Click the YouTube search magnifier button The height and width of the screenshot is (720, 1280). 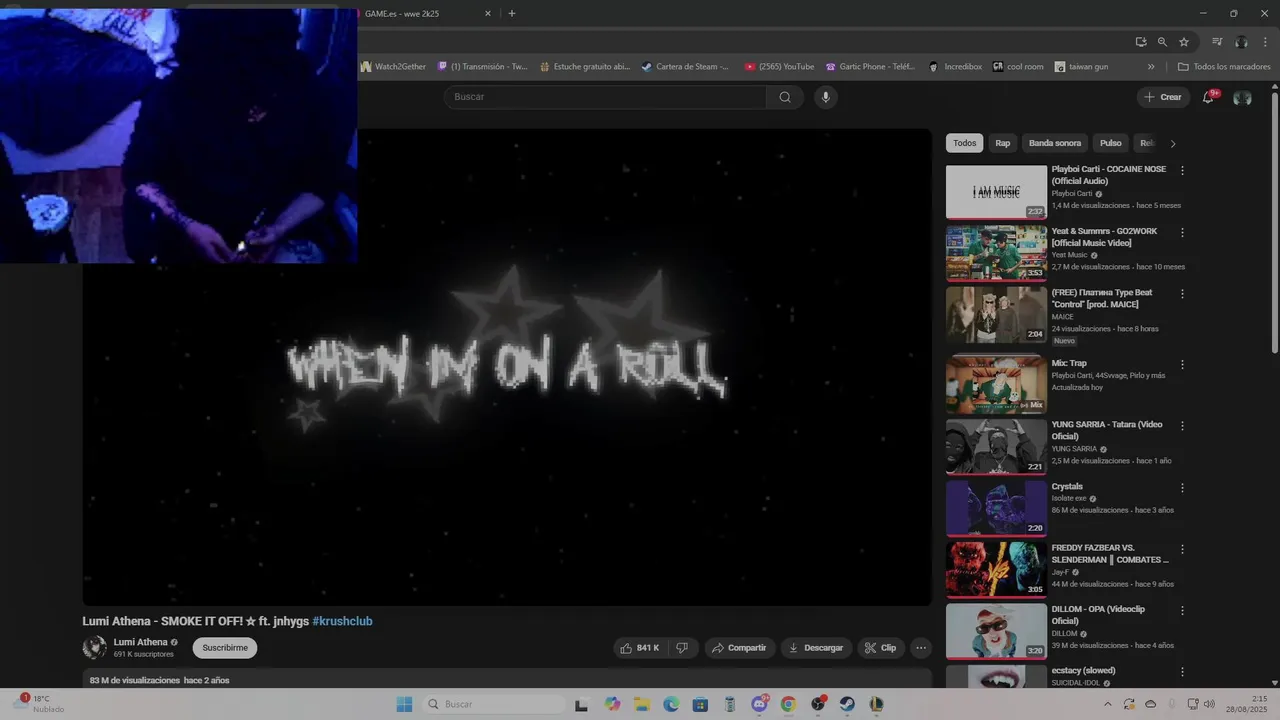pos(785,97)
